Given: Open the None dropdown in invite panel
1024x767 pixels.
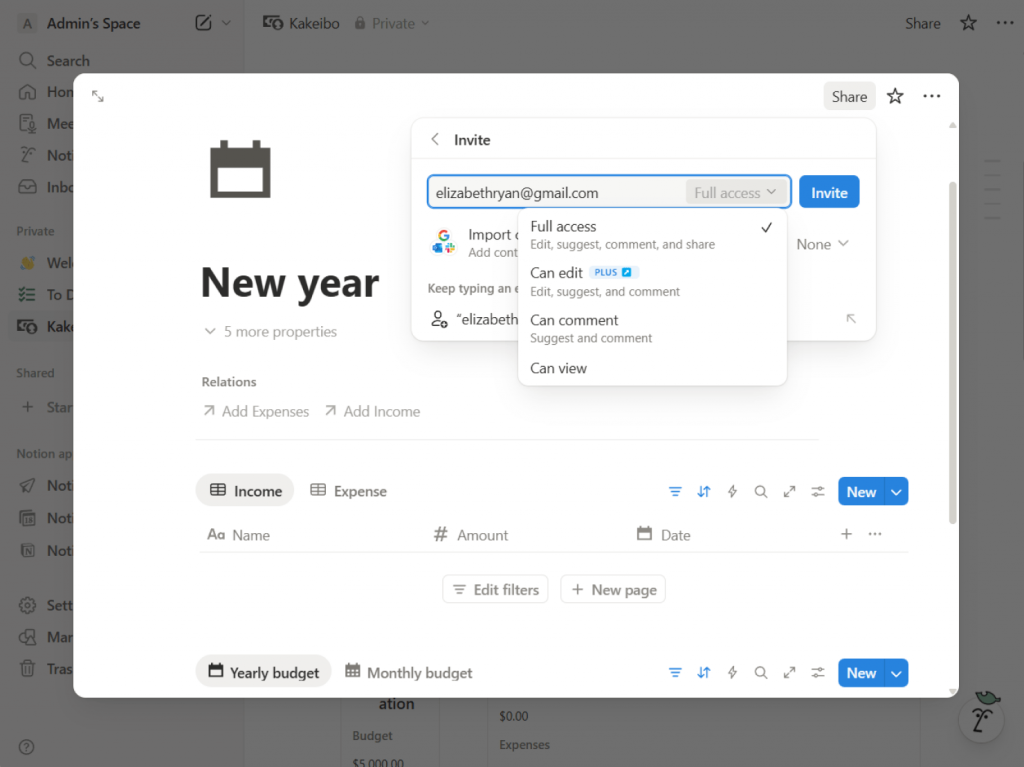Looking at the screenshot, I should 822,244.
